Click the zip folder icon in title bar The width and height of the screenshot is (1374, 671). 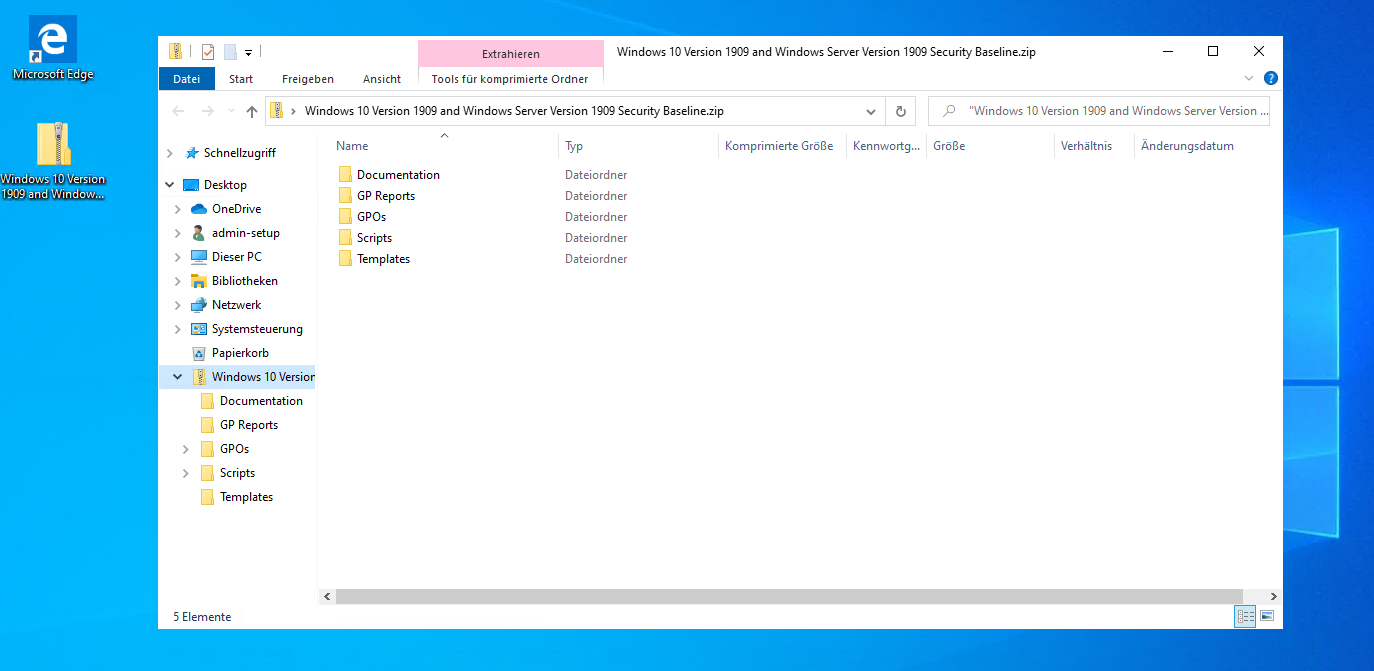click(x=176, y=52)
